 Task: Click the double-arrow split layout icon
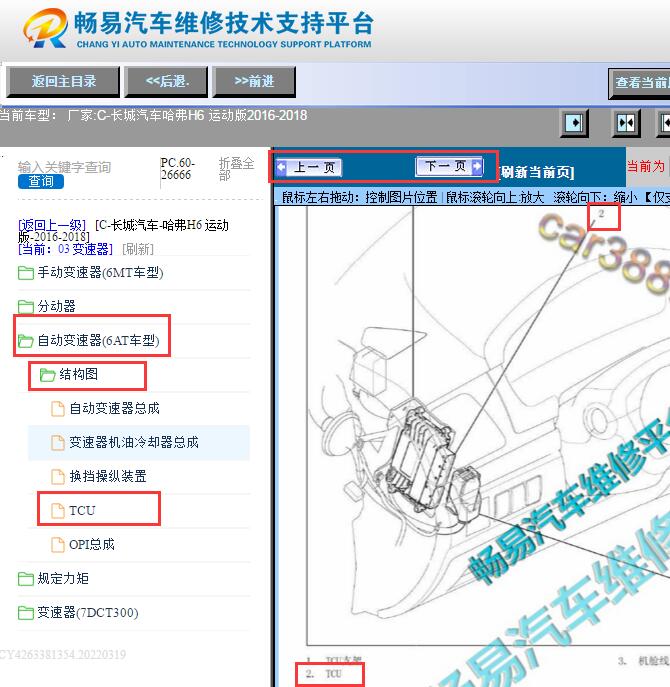(625, 123)
